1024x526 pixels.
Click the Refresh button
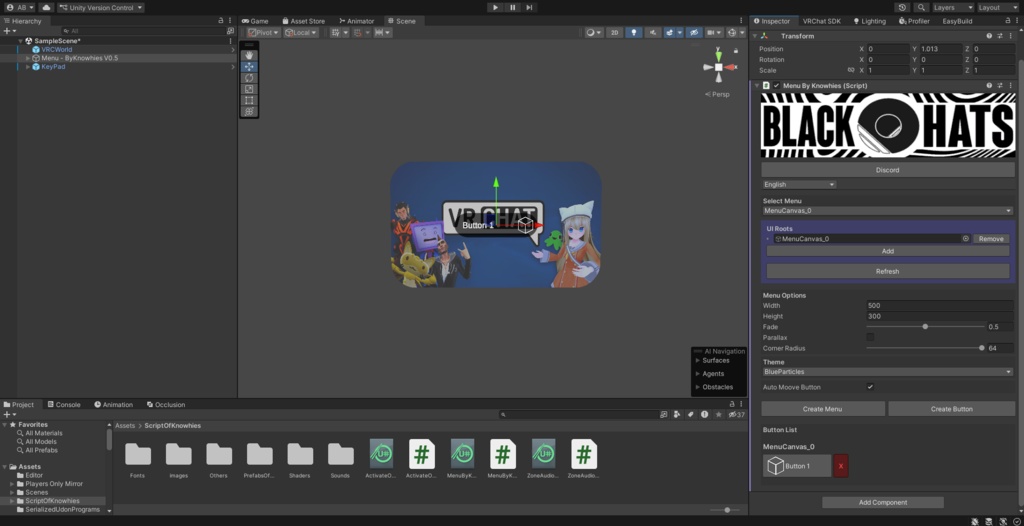pos(888,271)
